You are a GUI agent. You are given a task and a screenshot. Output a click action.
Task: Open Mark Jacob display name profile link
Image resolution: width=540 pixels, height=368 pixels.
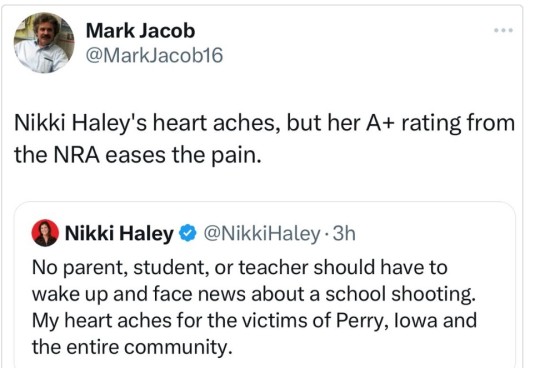(141, 31)
